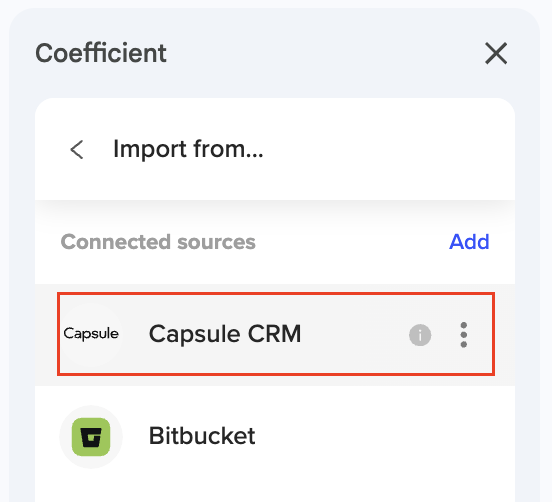Click the gray header area beside Coefficient title
The image size is (552, 502).
(x=324, y=53)
